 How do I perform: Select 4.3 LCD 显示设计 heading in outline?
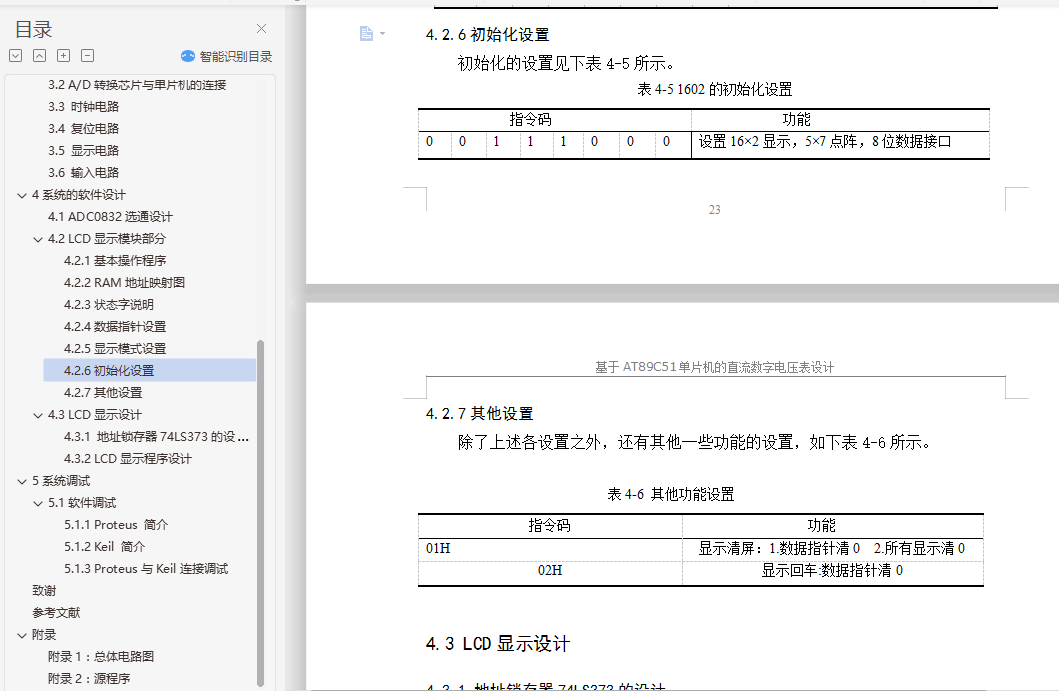(95, 415)
